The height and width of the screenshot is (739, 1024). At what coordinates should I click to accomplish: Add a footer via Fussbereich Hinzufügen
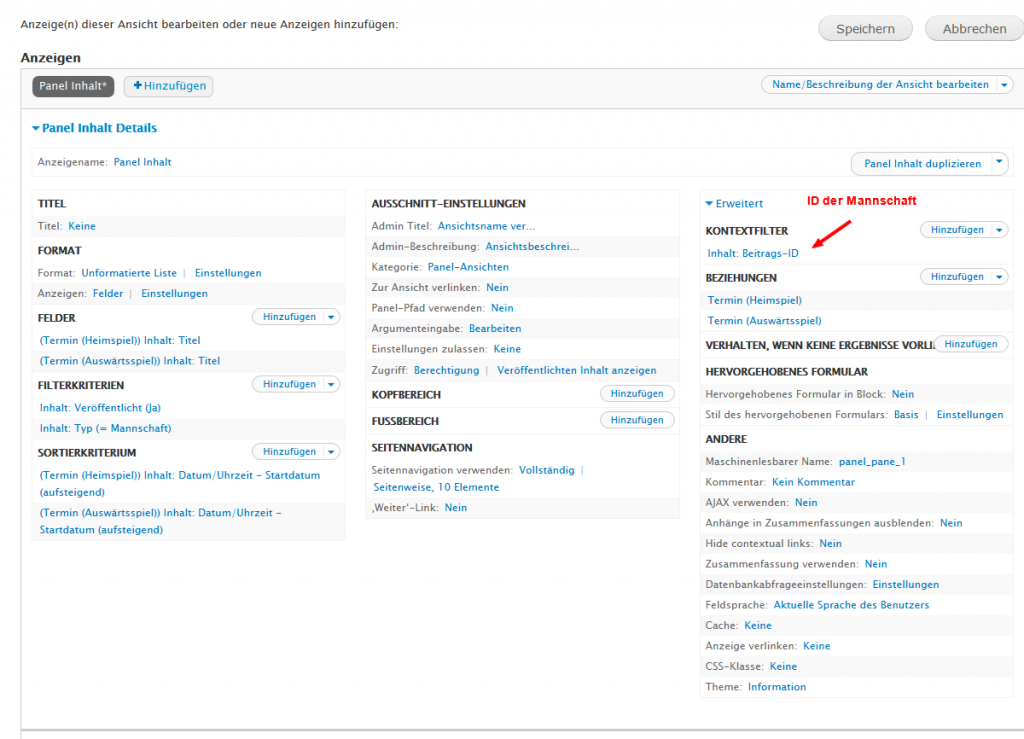(637, 420)
